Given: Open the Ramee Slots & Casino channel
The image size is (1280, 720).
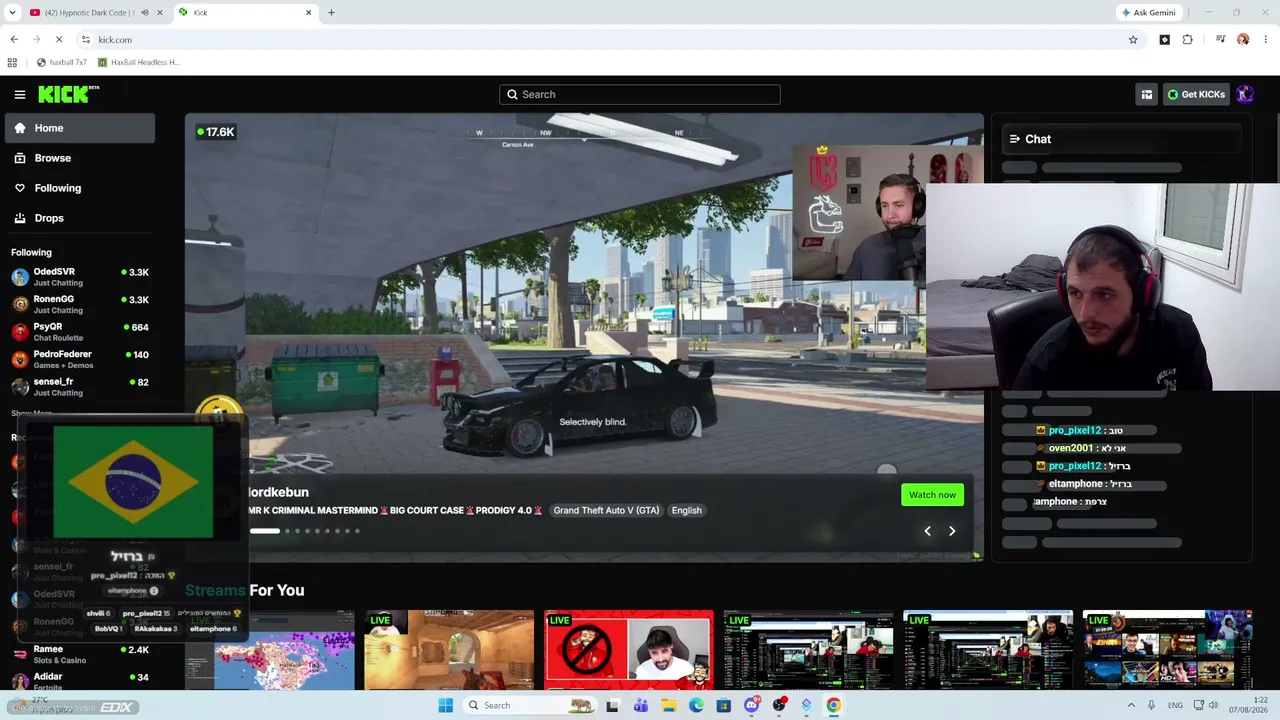Looking at the screenshot, I should coord(80,654).
